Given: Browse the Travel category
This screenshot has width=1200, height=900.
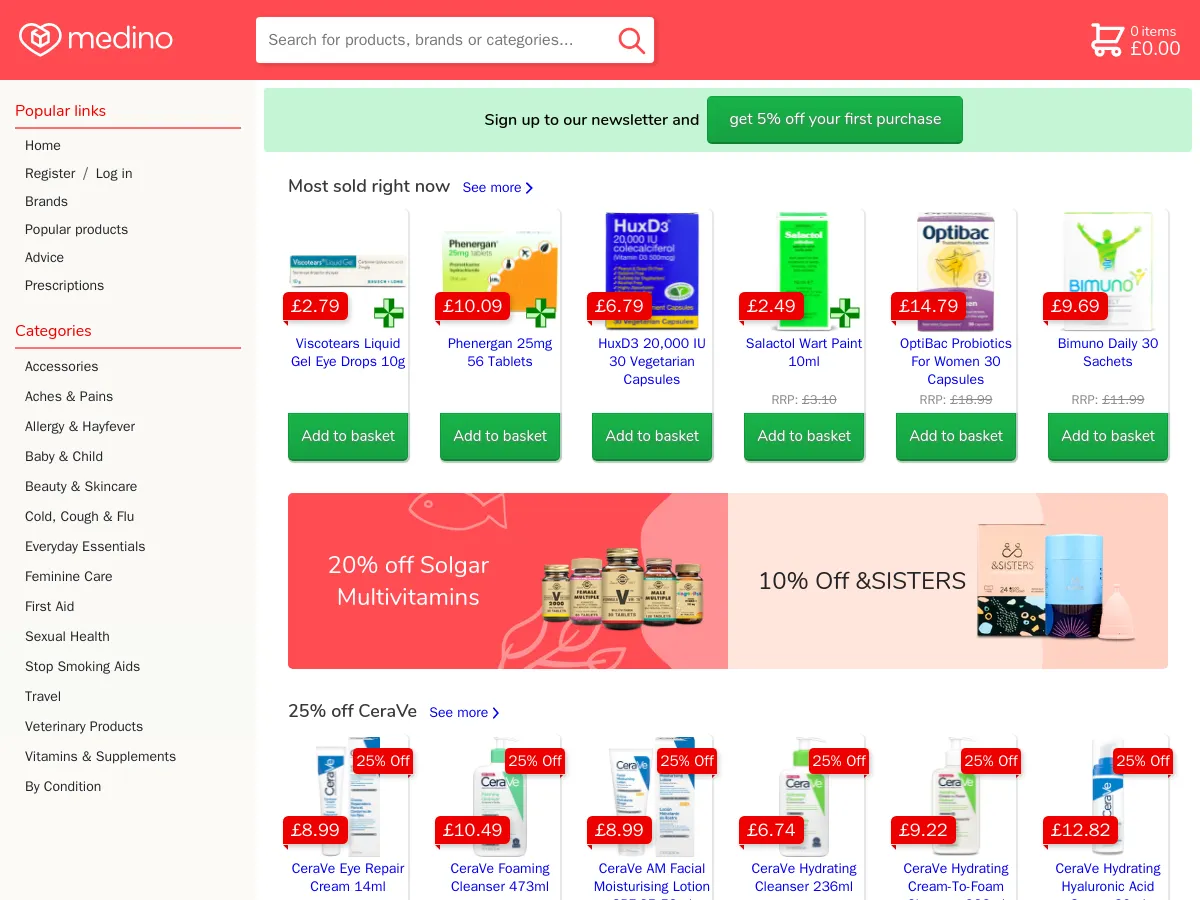Looking at the screenshot, I should point(43,696).
